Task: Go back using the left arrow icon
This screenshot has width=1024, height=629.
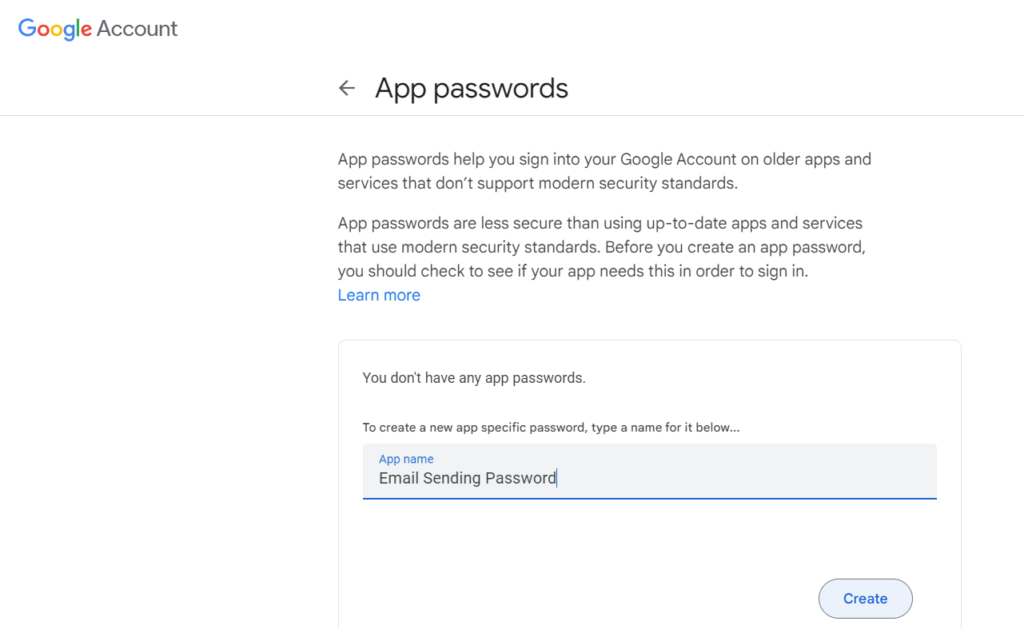Action: [347, 88]
